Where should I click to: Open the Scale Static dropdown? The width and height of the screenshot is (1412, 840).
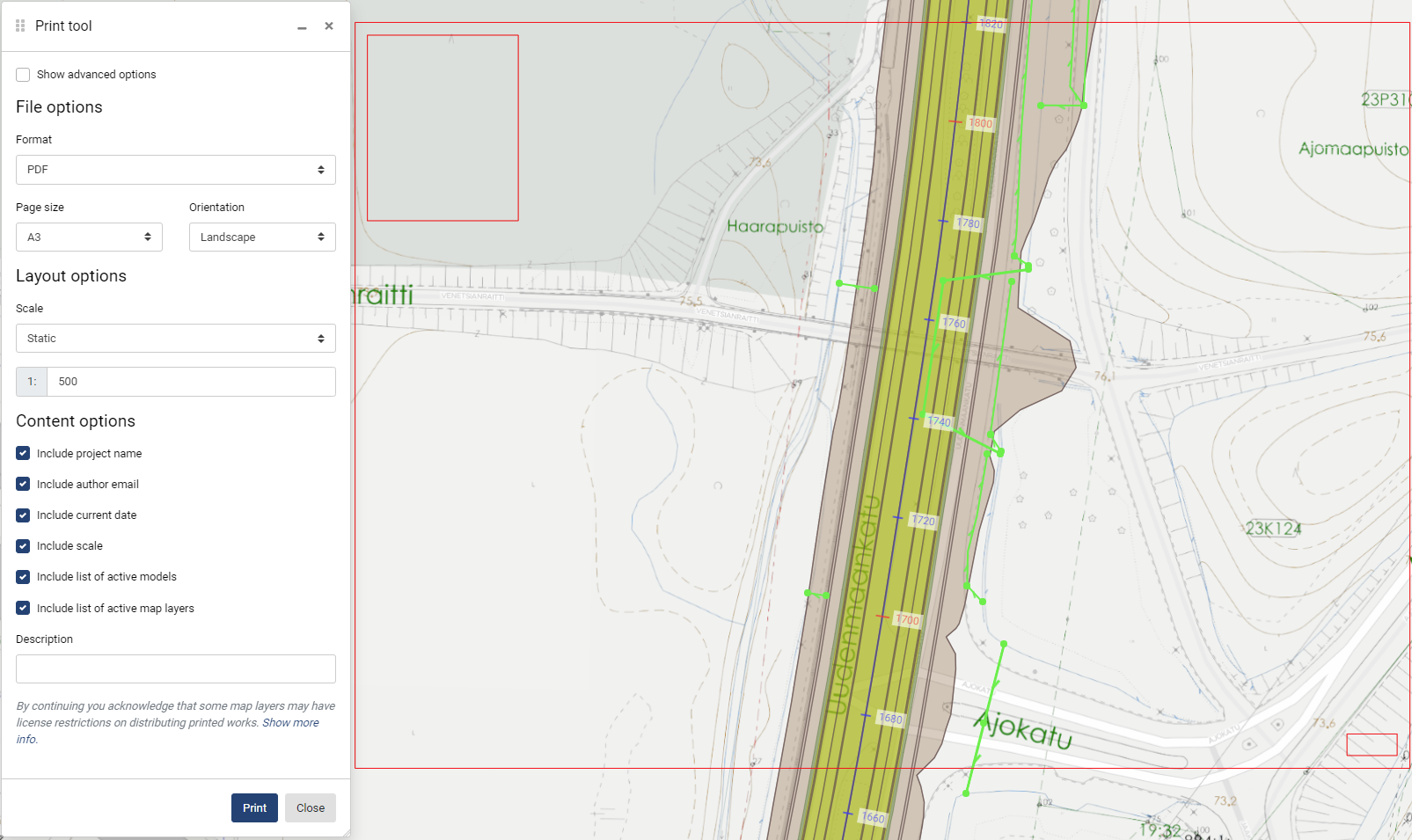(x=176, y=339)
